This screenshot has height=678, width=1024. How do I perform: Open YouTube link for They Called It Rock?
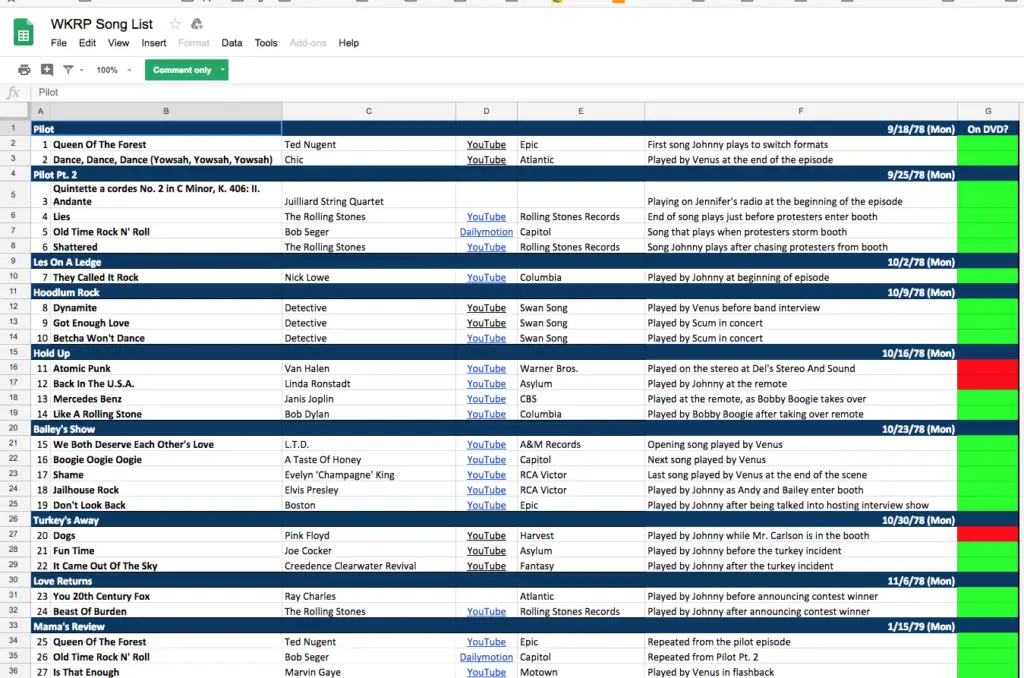(x=486, y=278)
